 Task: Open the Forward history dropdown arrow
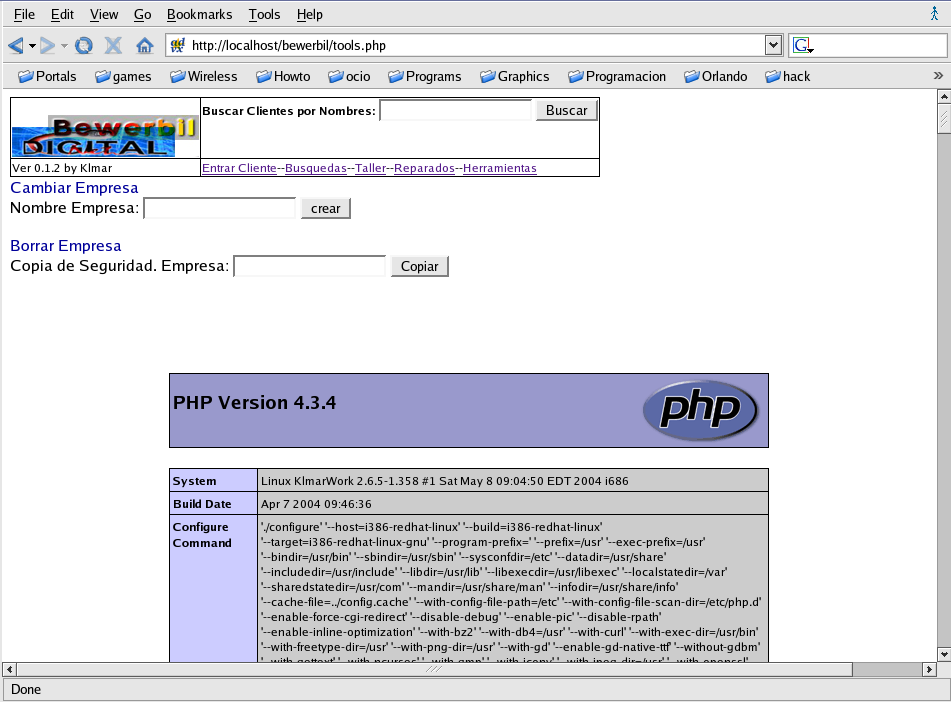coord(64,46)
